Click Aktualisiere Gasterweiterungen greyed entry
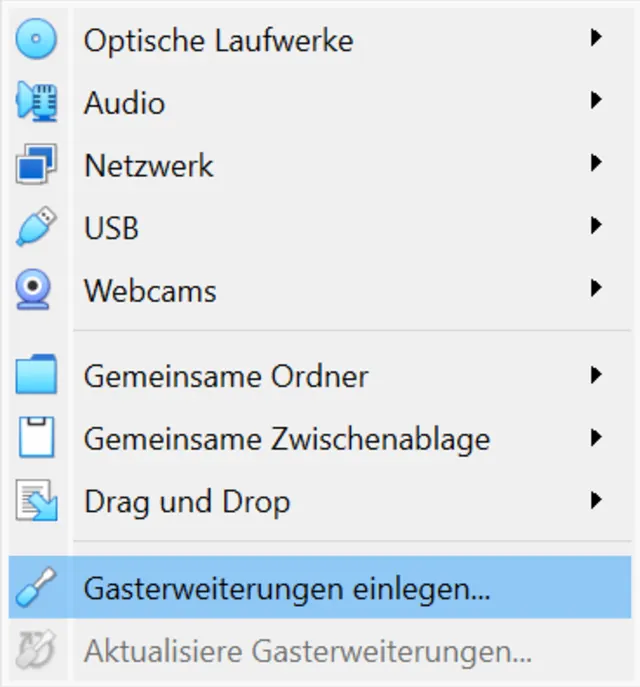Viewport: 640px width, 687px height. coord(307,651)
